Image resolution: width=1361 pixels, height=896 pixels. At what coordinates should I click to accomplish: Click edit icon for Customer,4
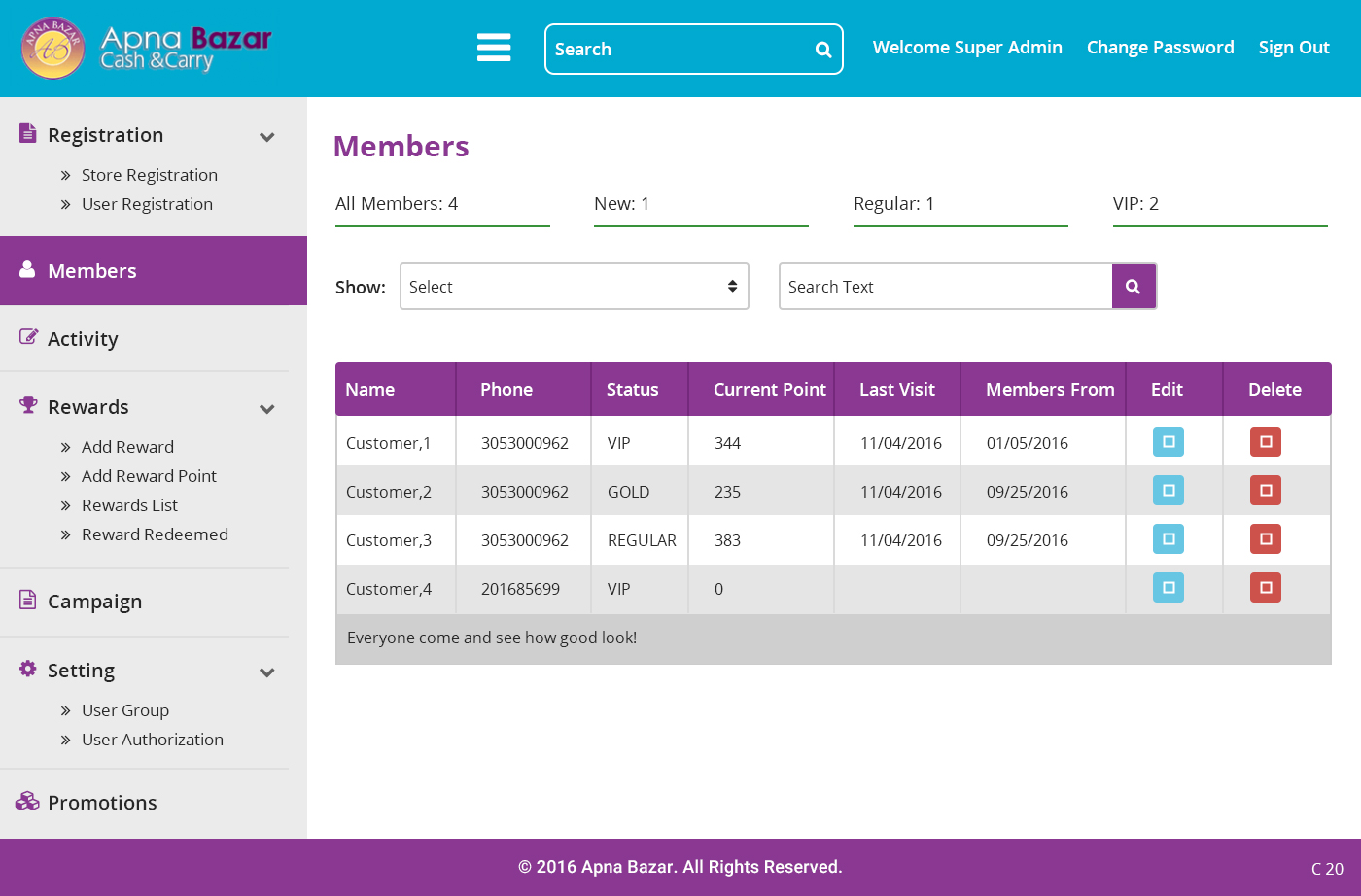pyautogui.click(x=1169, y=588)
